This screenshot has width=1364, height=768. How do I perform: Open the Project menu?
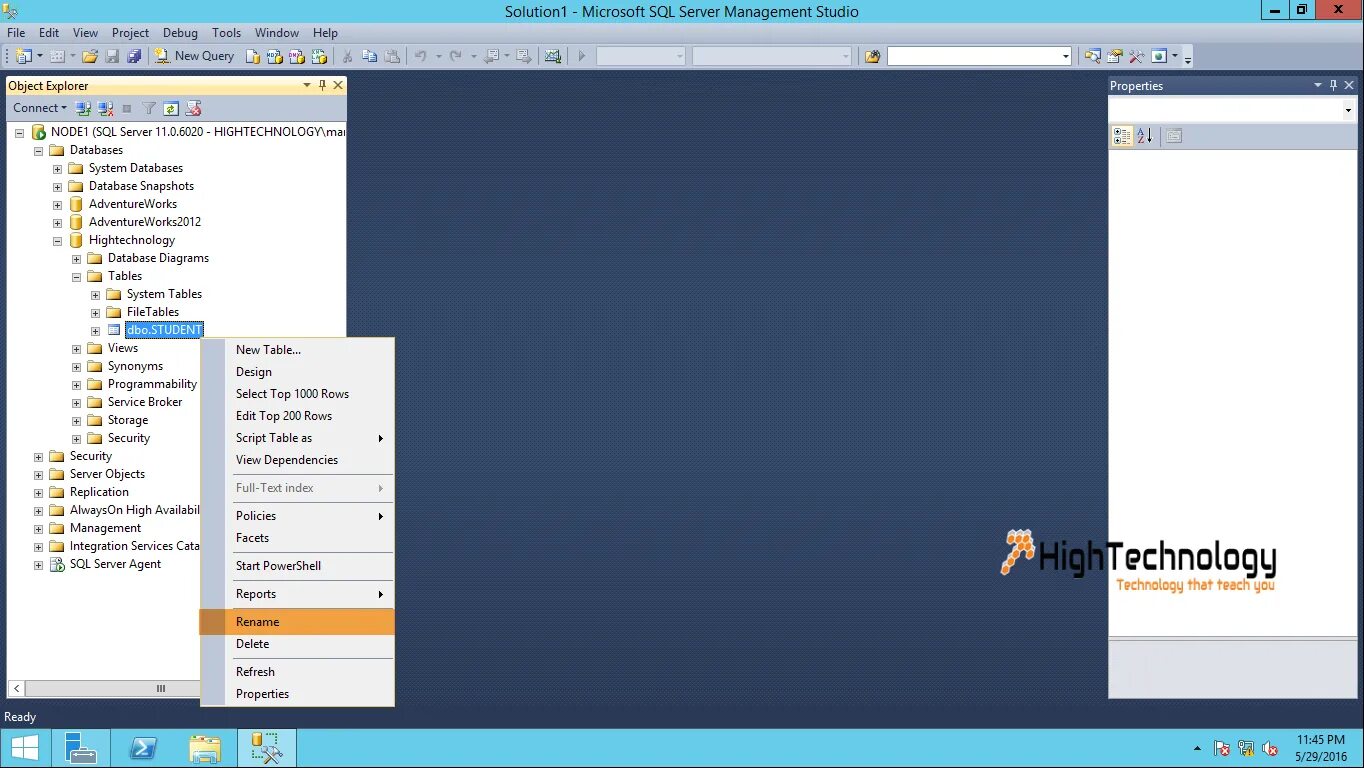click(130, 33)
